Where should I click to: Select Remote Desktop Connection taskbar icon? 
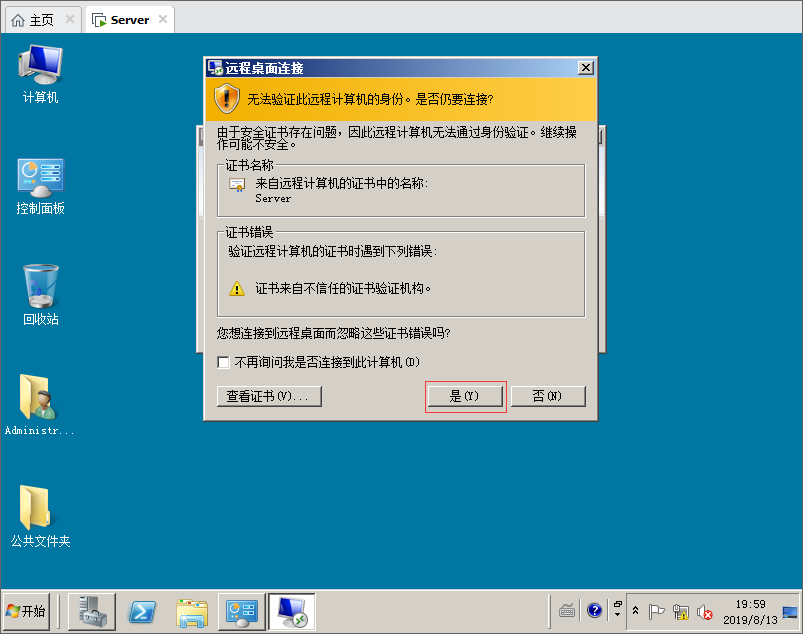pos(291,611)
